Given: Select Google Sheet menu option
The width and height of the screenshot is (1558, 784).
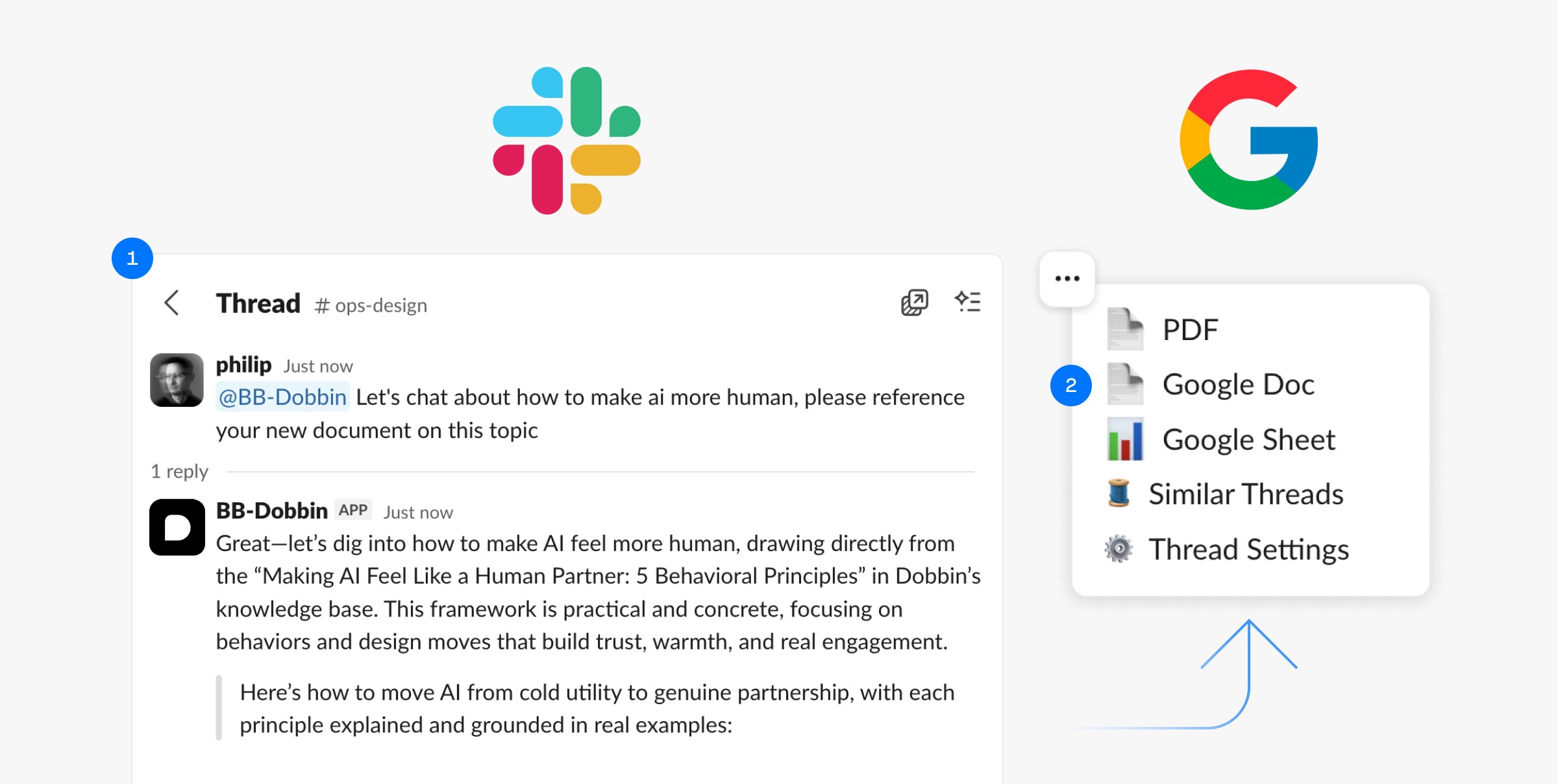Looking at the screenshot, I should coord(1248,439).
